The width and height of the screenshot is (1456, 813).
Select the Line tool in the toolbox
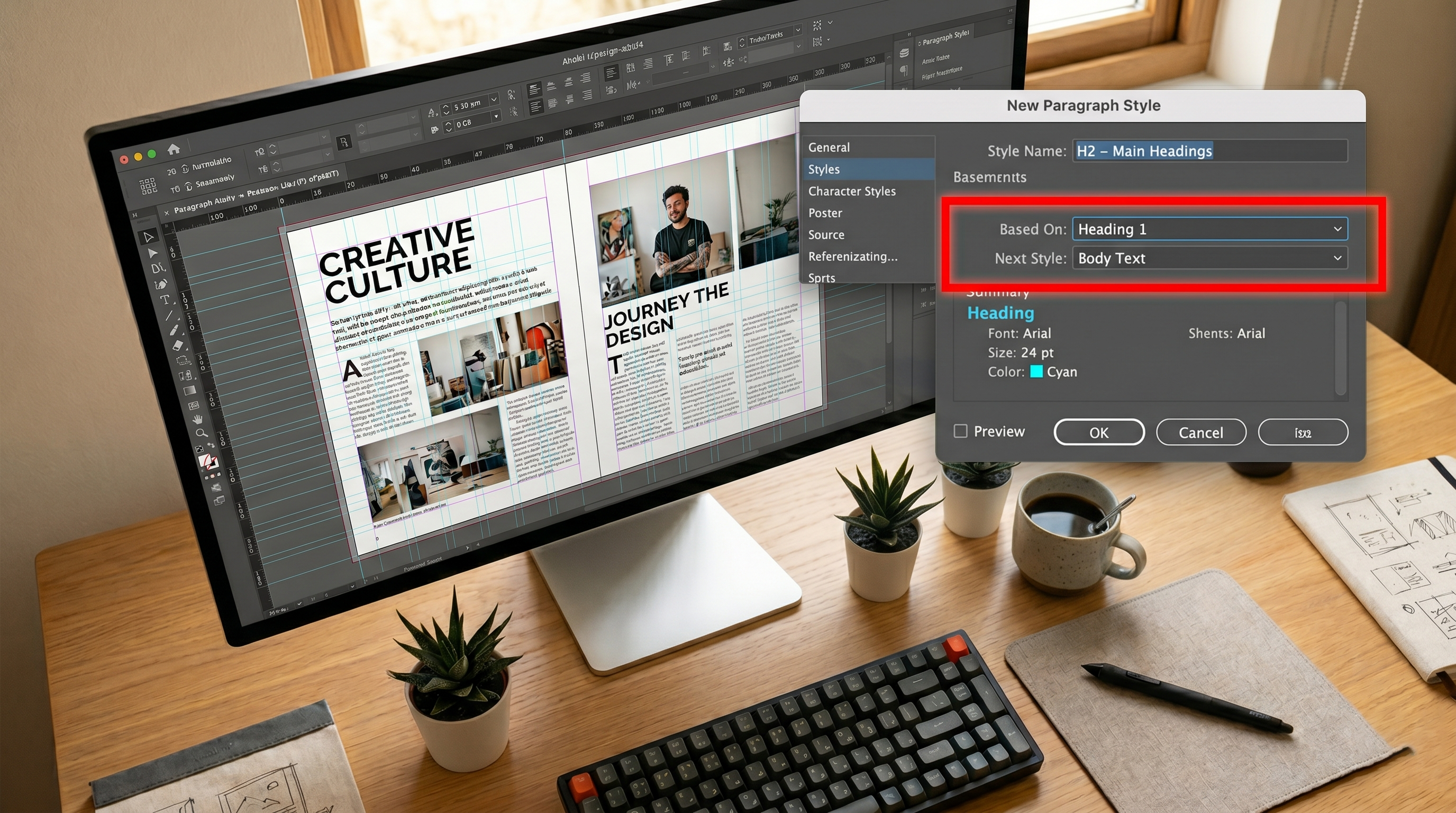[x=169, y=315]
